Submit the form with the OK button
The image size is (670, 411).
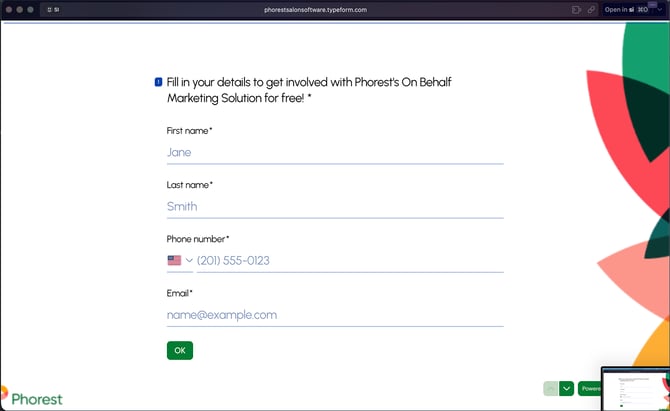pos(180,350)
